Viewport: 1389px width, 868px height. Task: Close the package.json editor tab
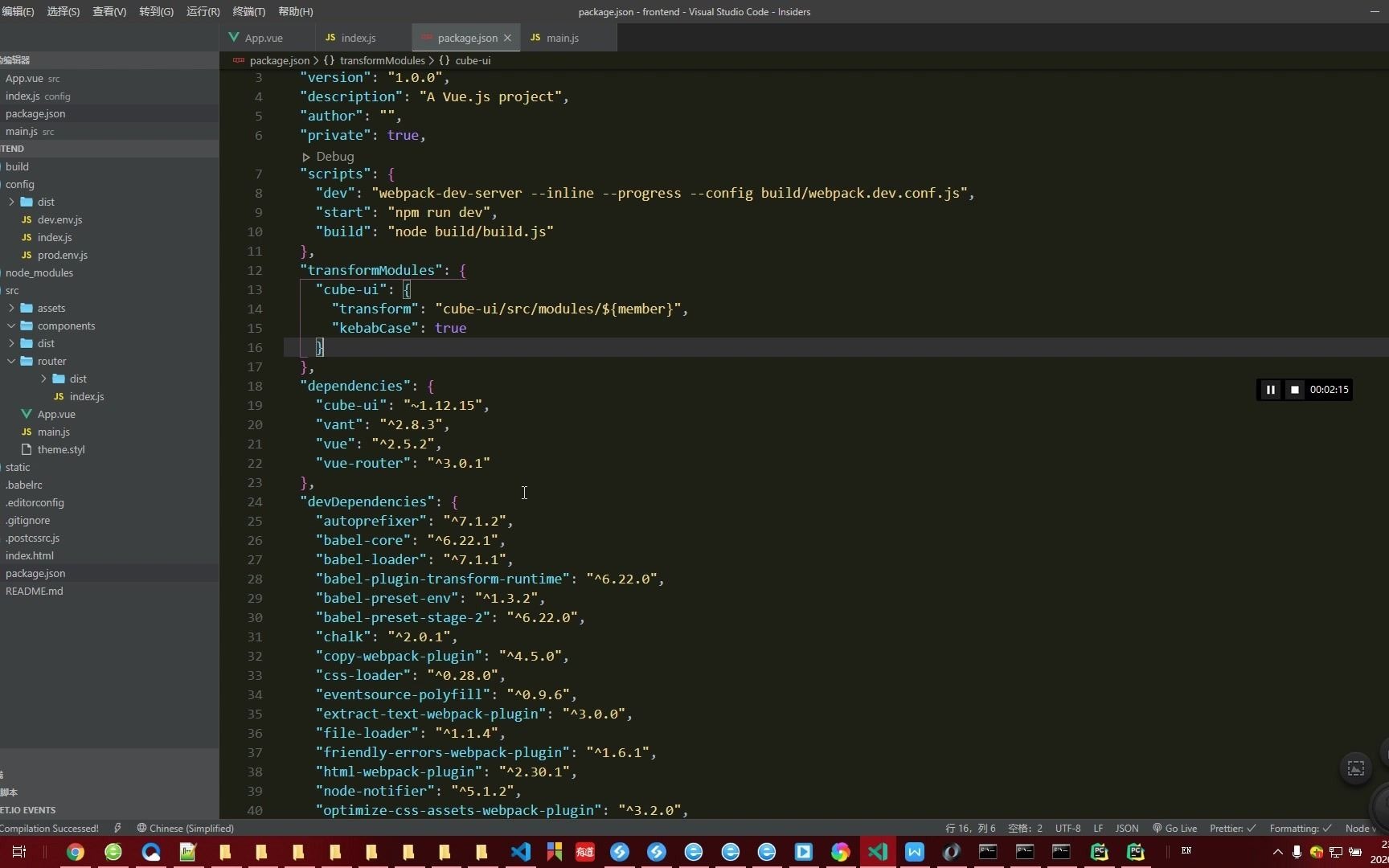[x=507, y=38]
